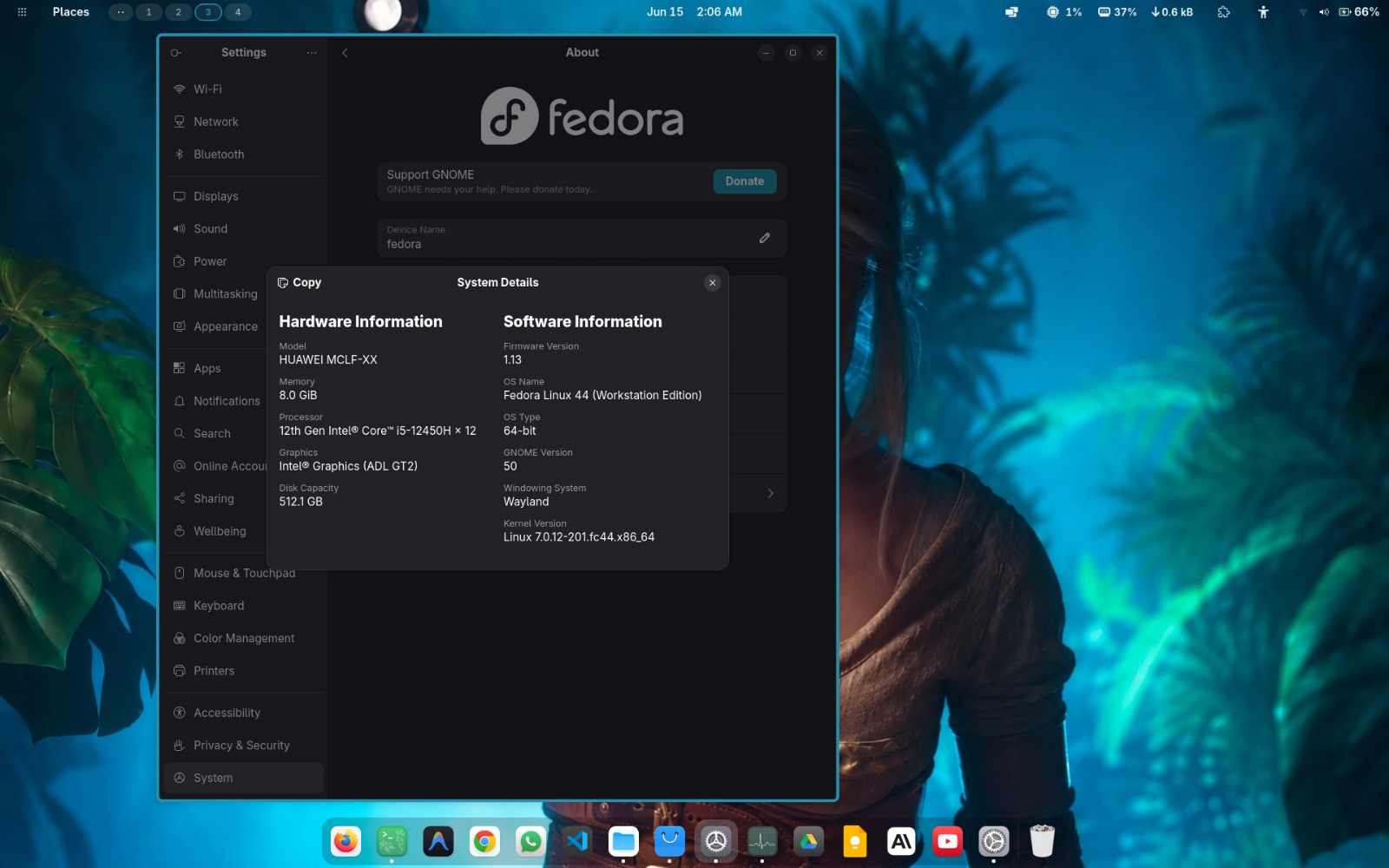The image size is (1389, 868).
Task: Click the HUAWEI MCLF-XX model value
Action: pos(328,359)
